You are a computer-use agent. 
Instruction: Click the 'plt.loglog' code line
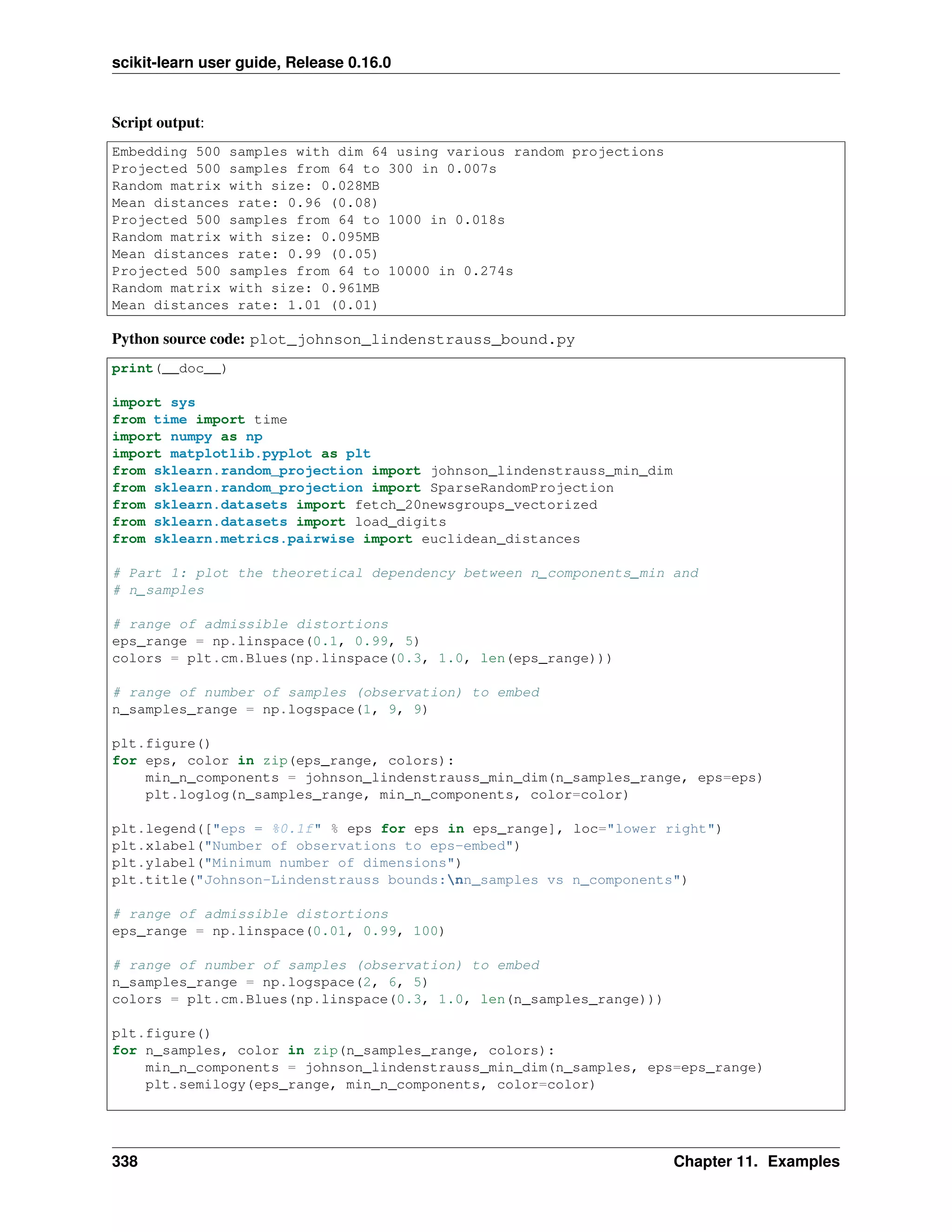coord(387,795)
